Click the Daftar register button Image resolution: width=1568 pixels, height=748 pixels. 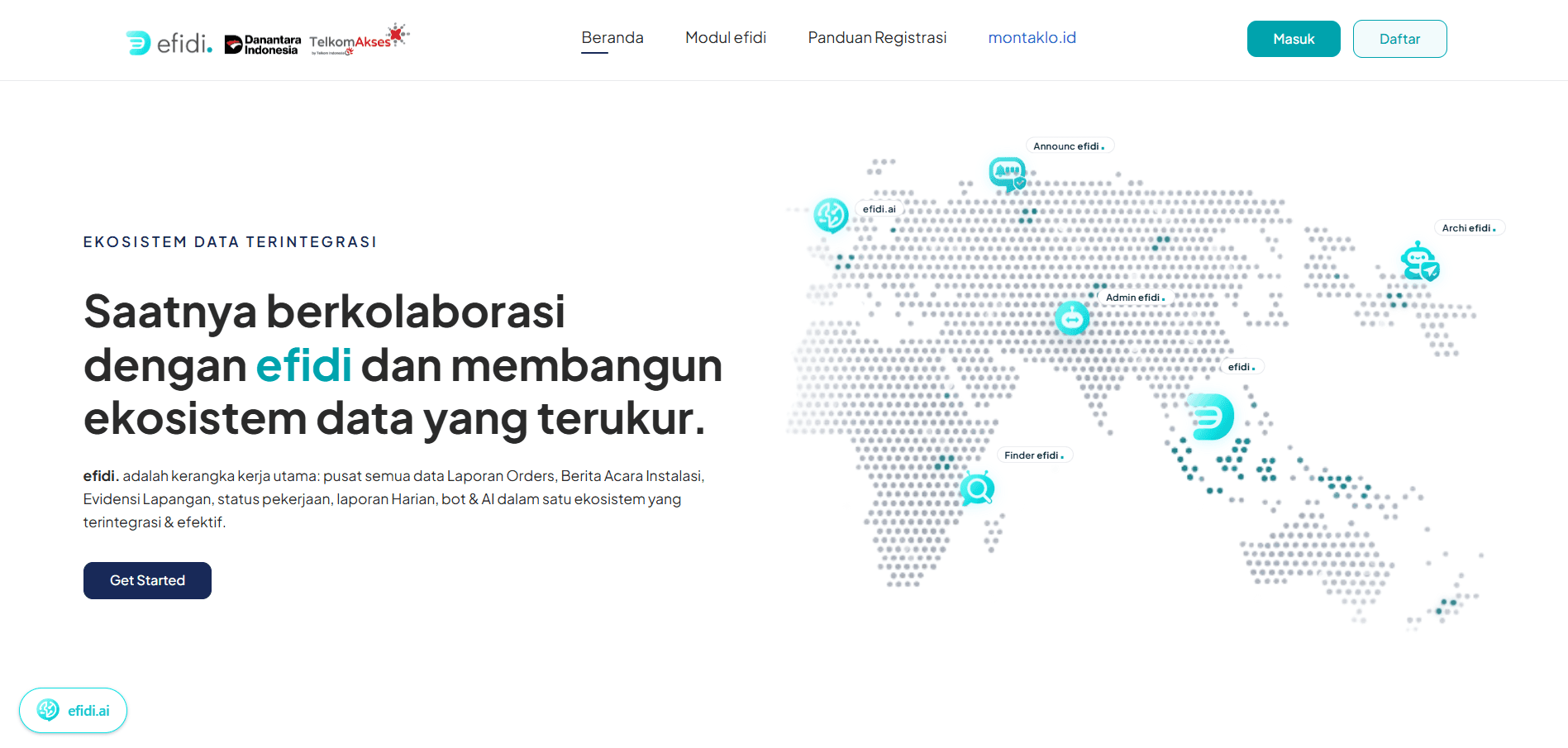1399,39
